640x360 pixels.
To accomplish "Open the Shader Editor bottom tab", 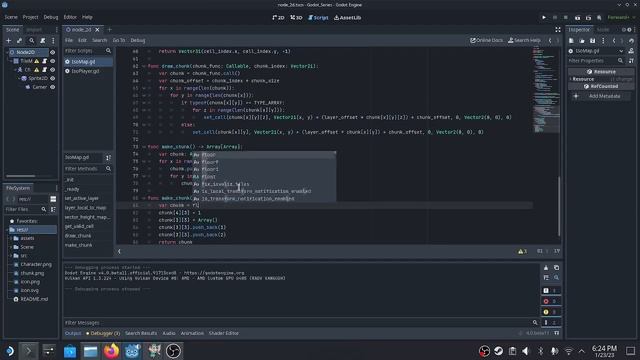I will pyautogui.click(x=224, y=333).
